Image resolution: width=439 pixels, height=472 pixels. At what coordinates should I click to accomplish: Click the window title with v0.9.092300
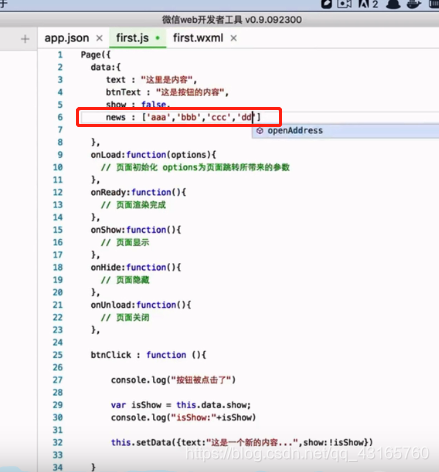pyautogui.click(x=232, y=20)
